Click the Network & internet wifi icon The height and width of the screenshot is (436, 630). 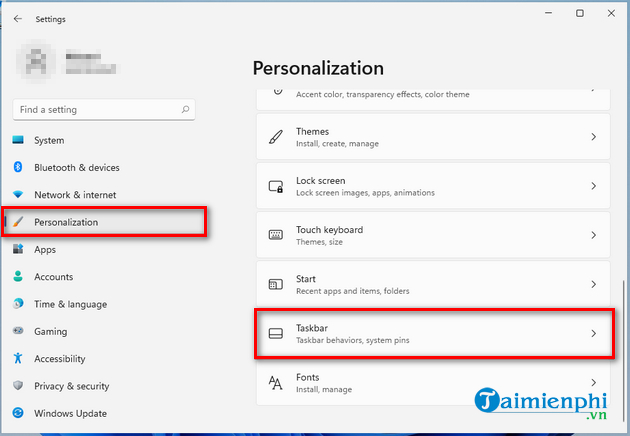coord(18,194)
